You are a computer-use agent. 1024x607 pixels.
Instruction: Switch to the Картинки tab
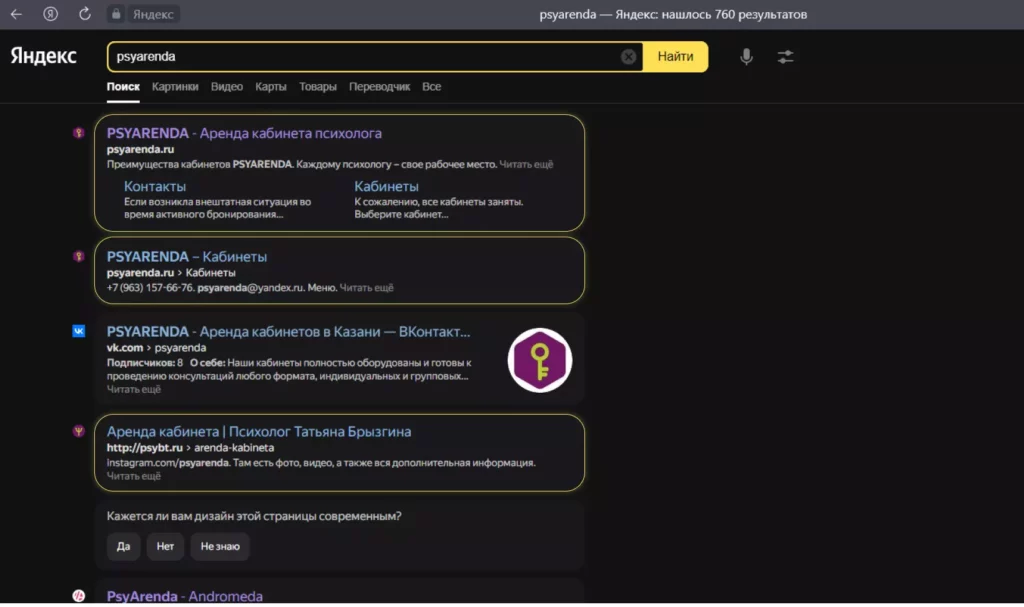pyautogui.click(x=175, y=86)
